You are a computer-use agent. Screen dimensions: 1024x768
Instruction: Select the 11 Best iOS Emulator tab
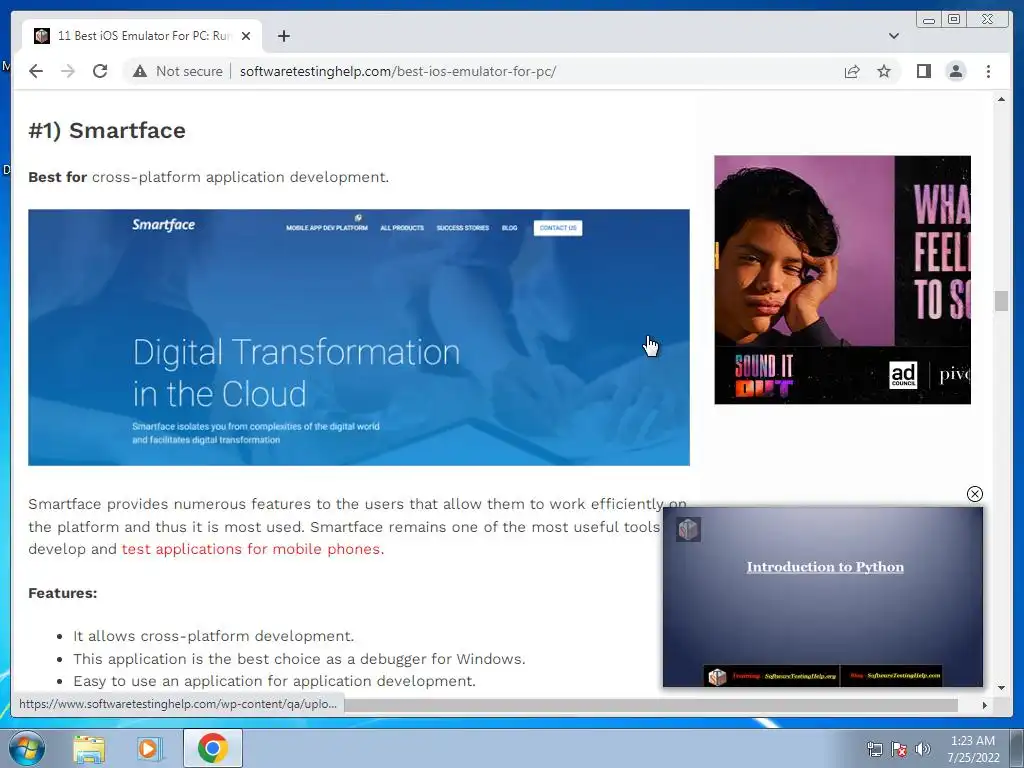coord(142,36)
